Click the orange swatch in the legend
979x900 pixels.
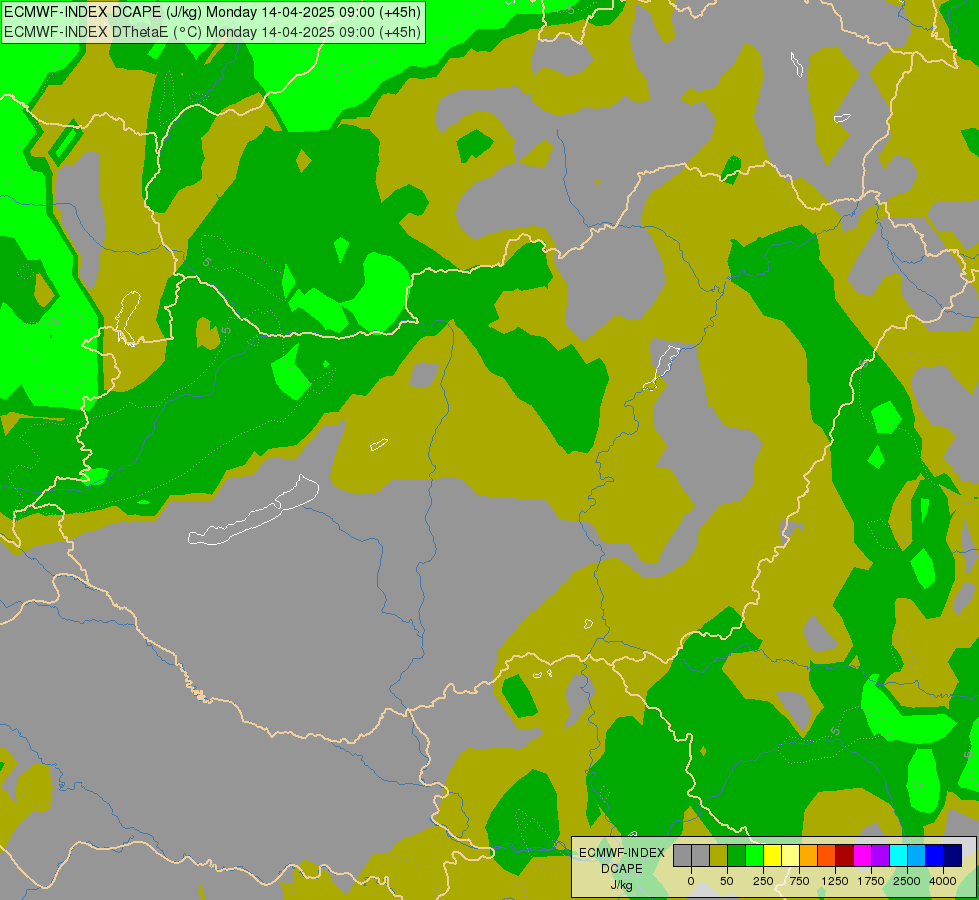809,856
